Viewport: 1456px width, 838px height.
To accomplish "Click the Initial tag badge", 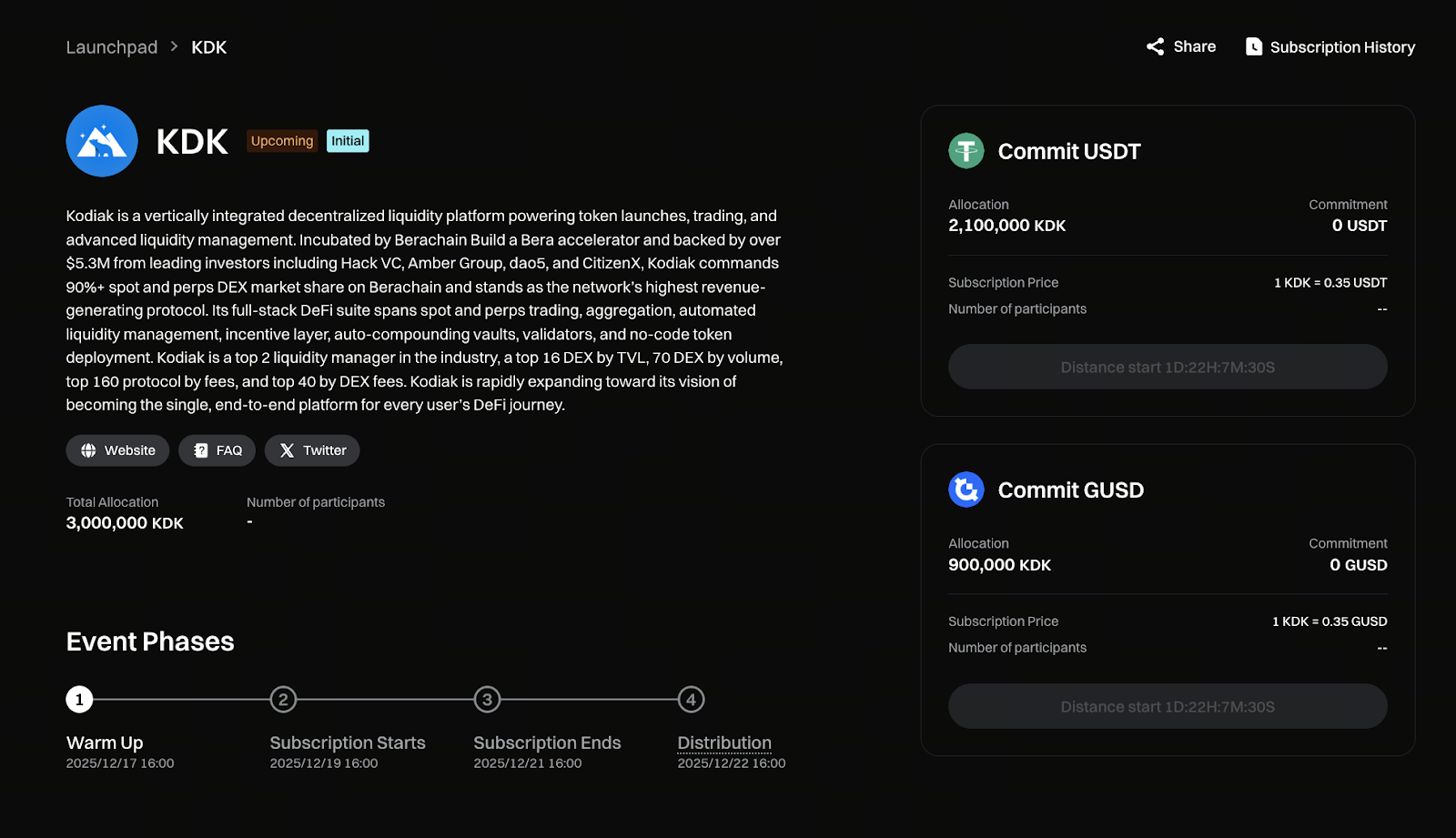I will coord(348,141).
